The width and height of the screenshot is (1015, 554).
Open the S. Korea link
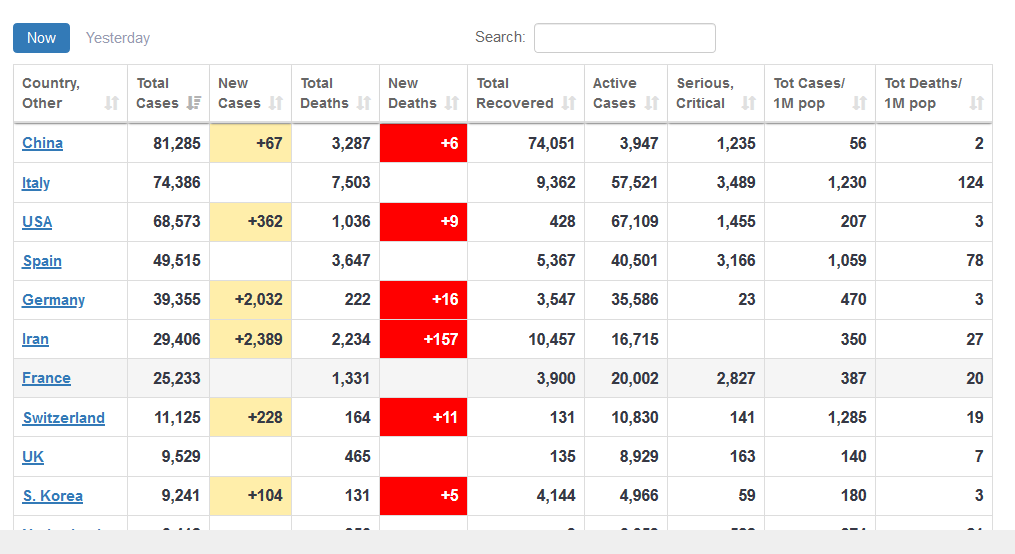52,496
